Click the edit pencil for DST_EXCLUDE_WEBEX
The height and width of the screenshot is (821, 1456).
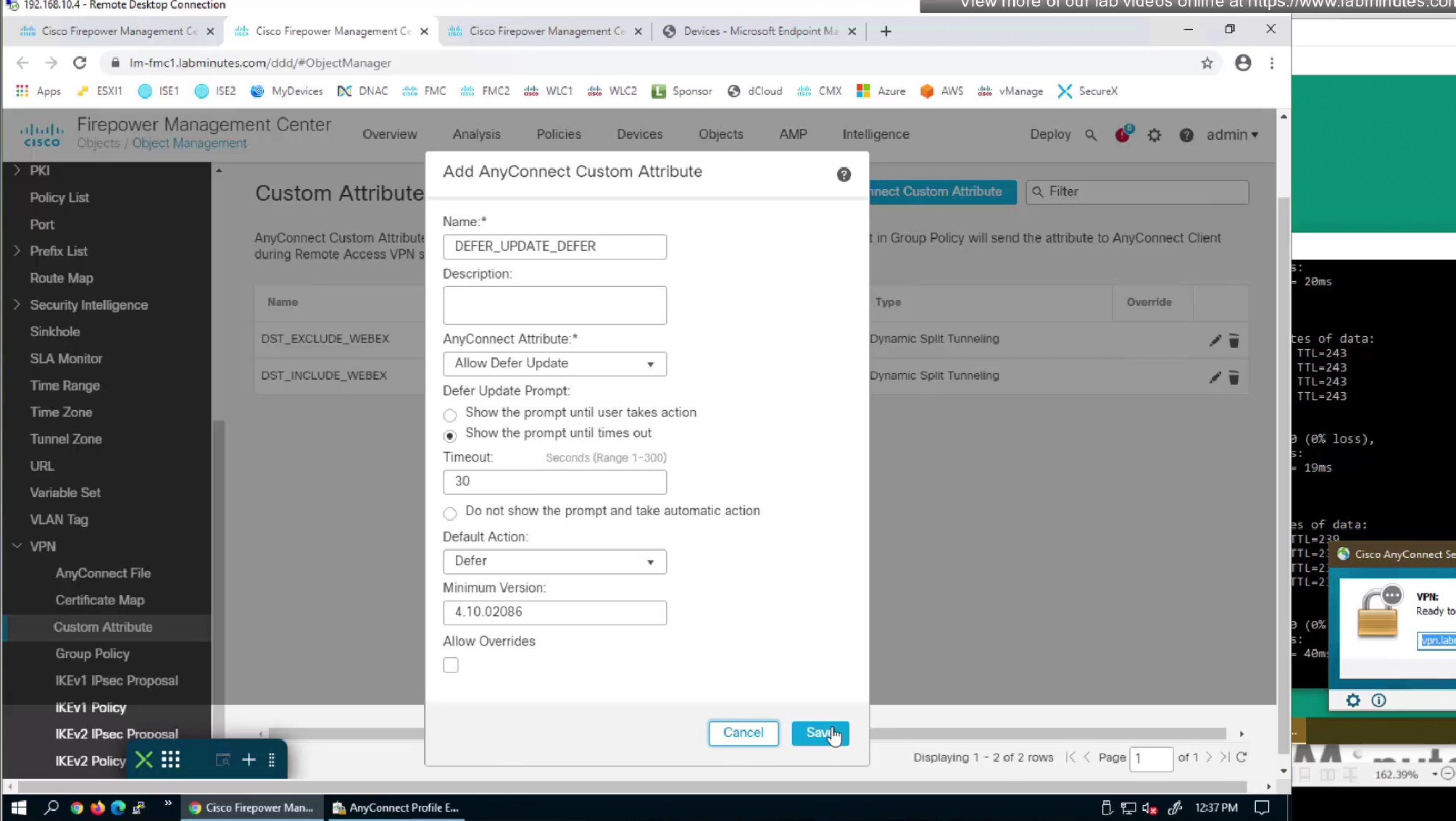point(1215,341)
